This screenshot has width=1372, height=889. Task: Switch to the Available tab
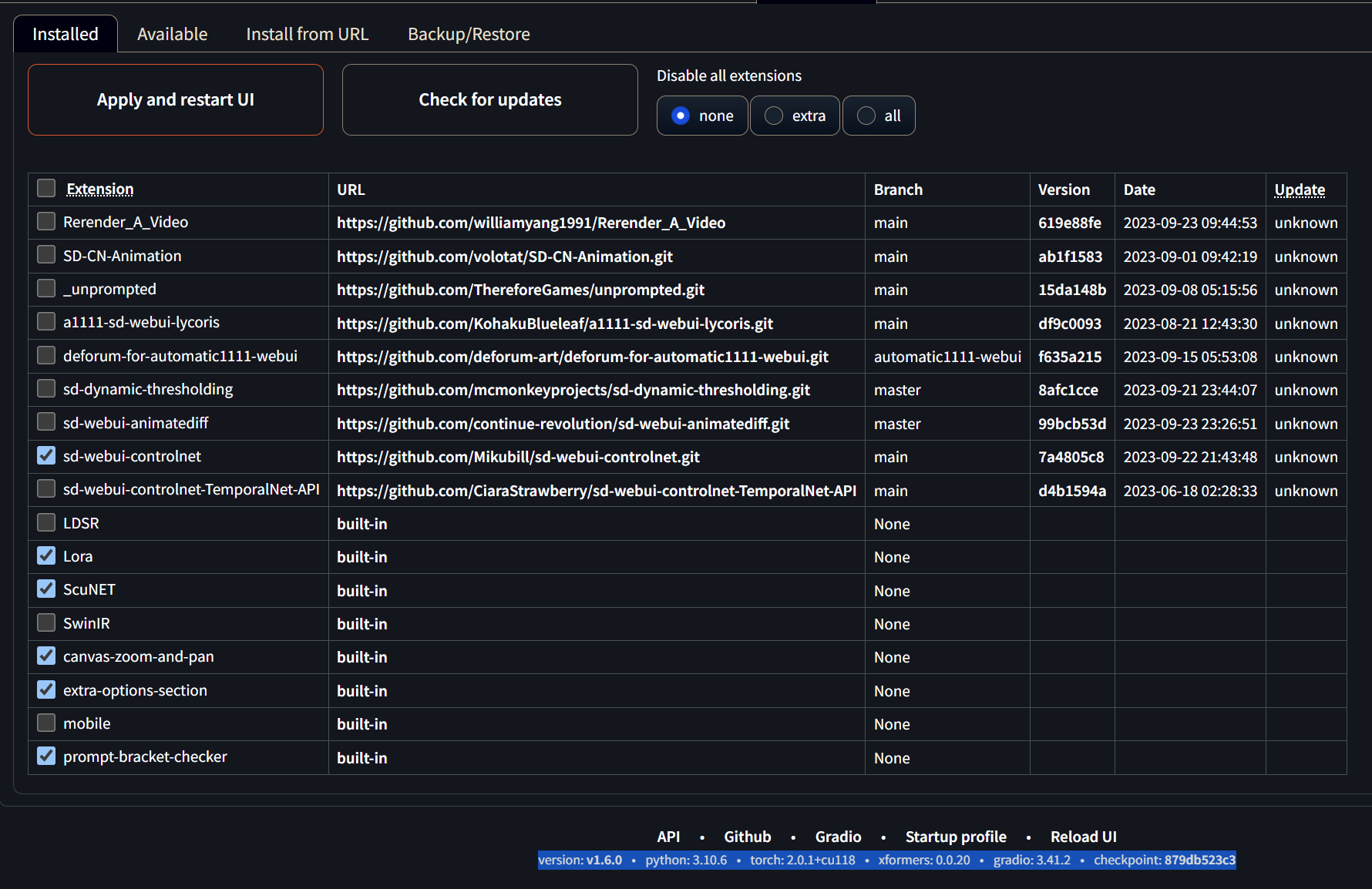pos(172,33)
